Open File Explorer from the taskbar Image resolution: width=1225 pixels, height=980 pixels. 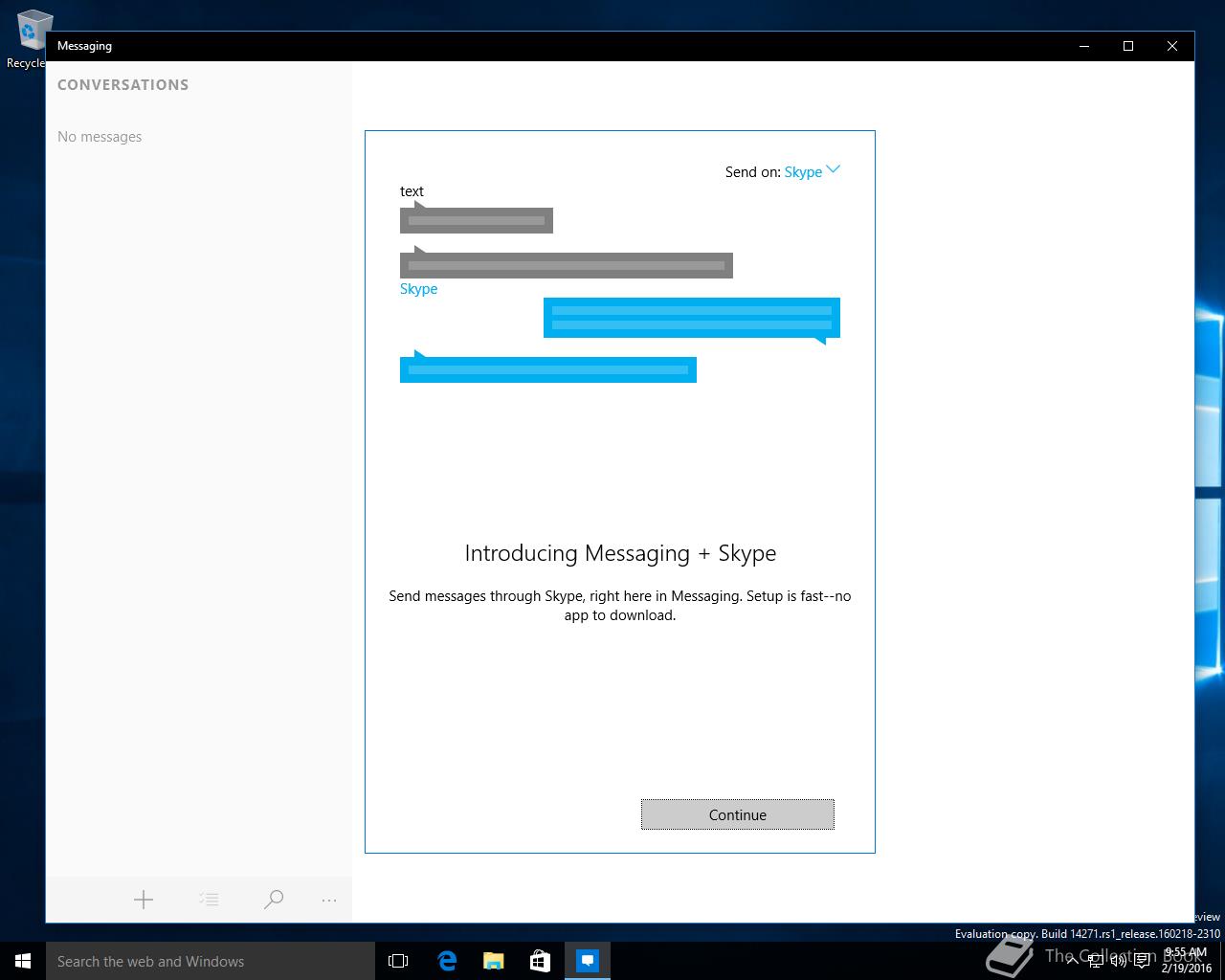[x=493, y=961]
